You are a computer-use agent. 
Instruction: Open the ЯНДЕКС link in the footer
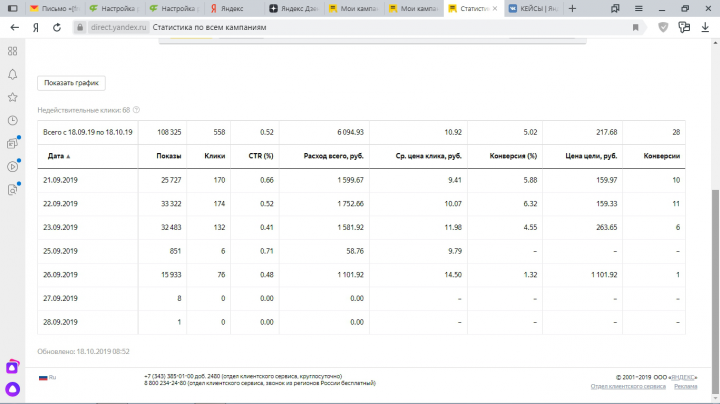click(x=683, y=377)
